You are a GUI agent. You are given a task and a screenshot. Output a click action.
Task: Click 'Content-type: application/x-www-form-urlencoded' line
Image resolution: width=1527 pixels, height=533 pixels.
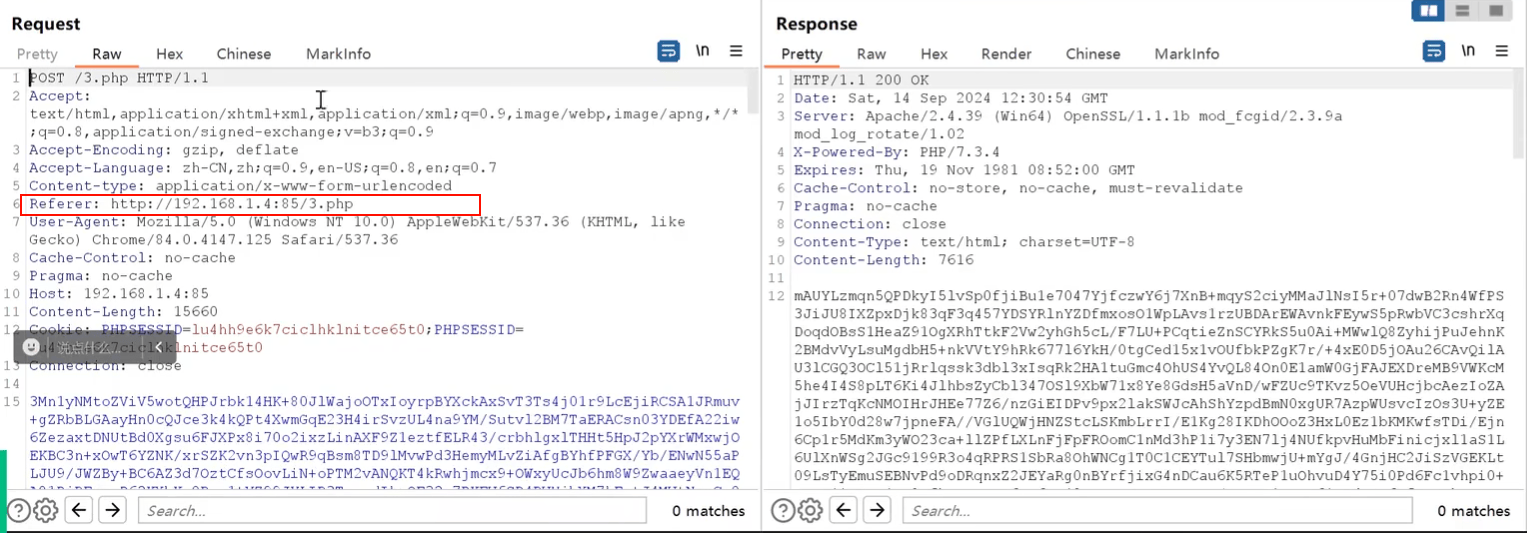240,186
